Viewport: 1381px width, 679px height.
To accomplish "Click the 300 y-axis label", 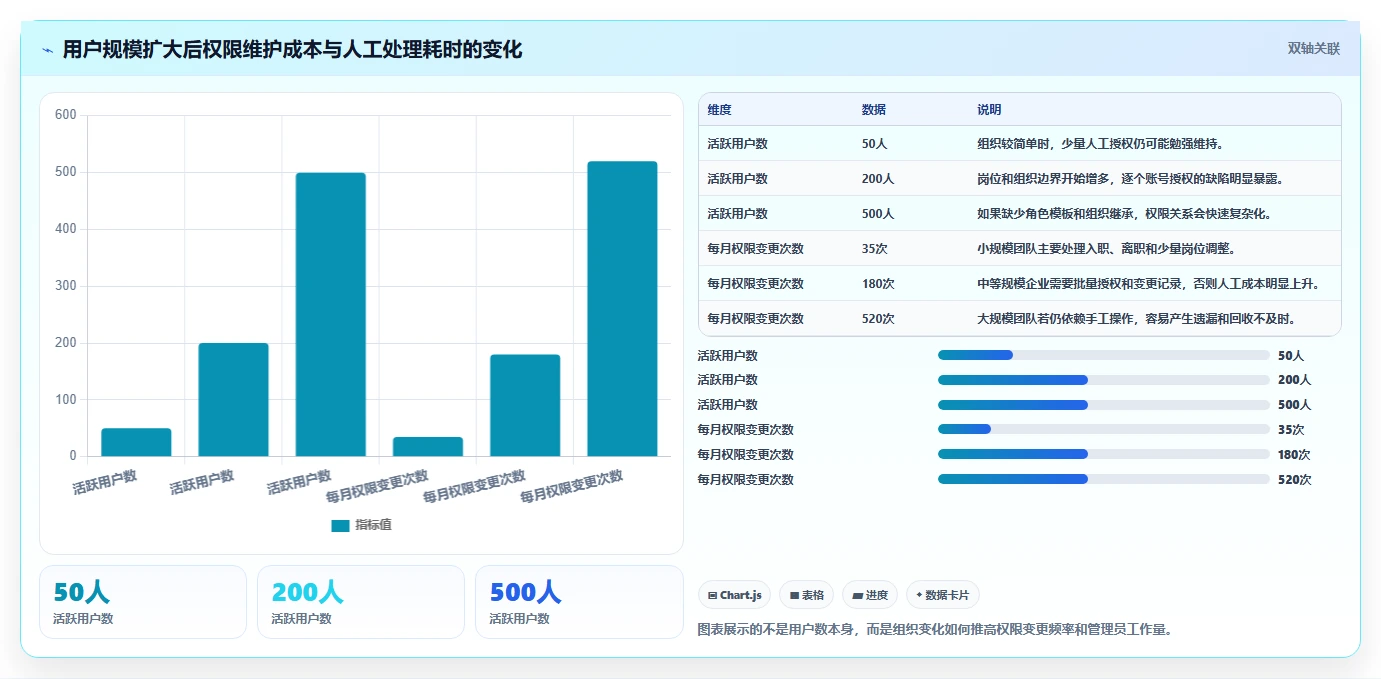I will 65,286.
